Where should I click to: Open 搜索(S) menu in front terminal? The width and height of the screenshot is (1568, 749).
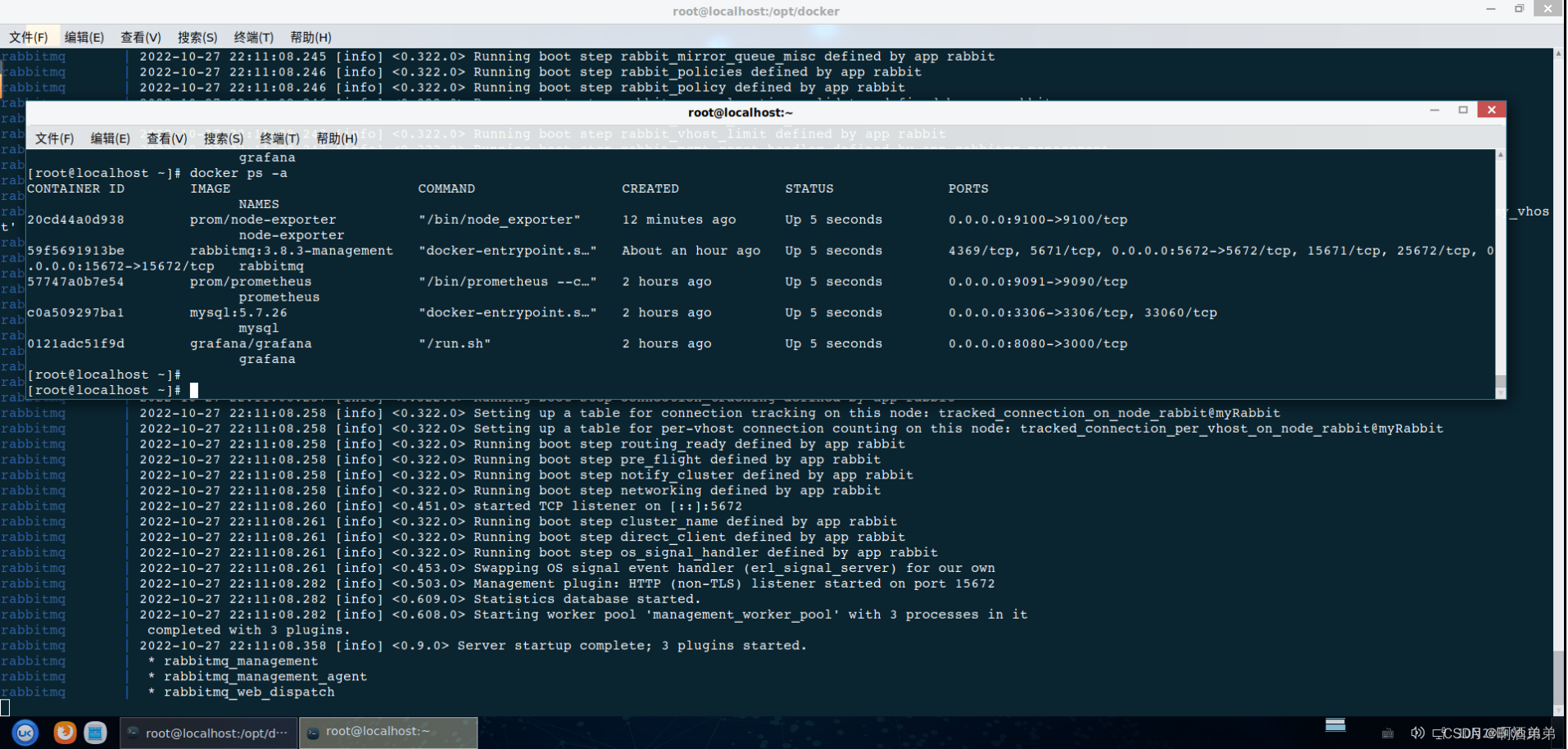point(223,138)
